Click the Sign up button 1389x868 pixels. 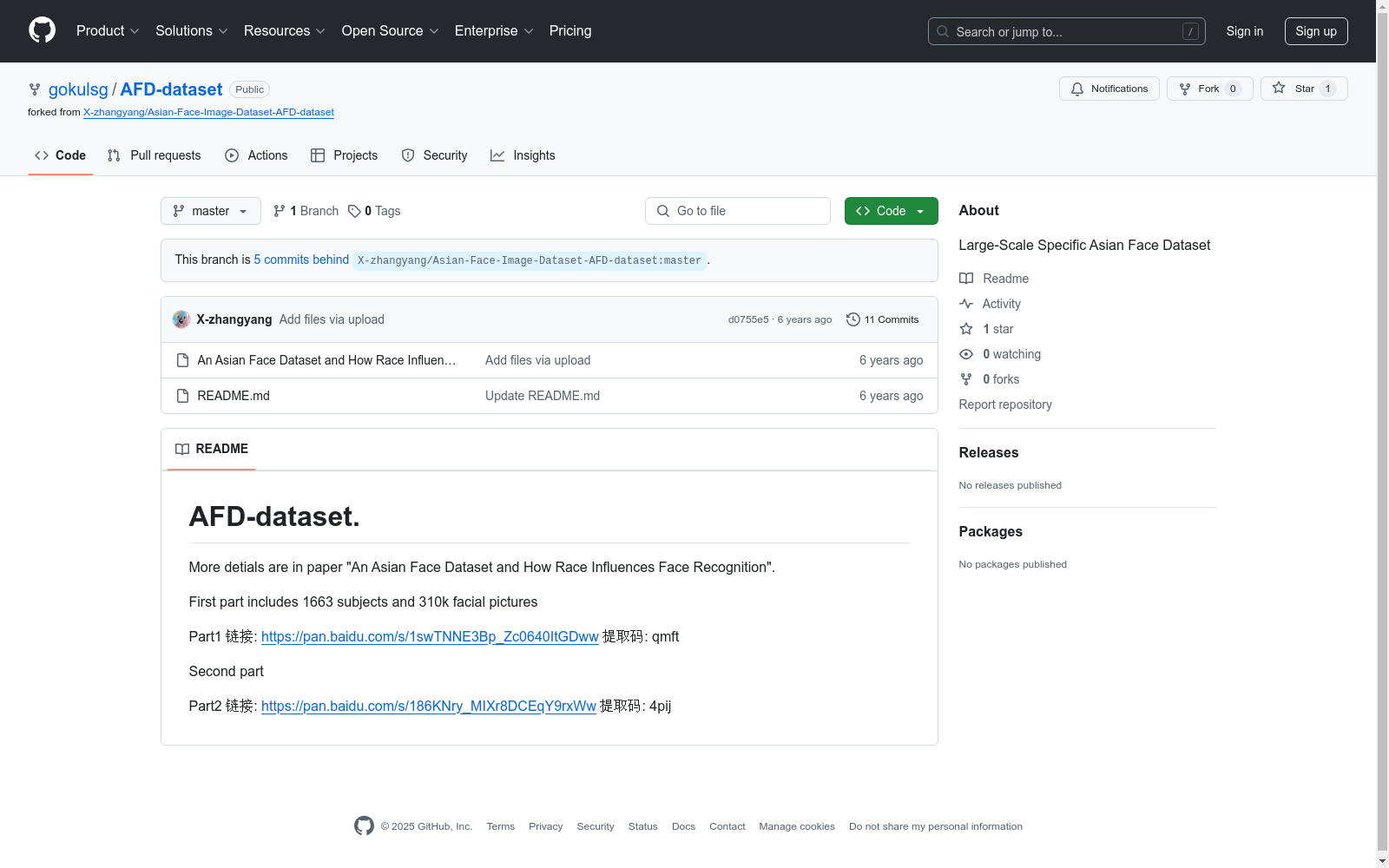click(1316, 31)
